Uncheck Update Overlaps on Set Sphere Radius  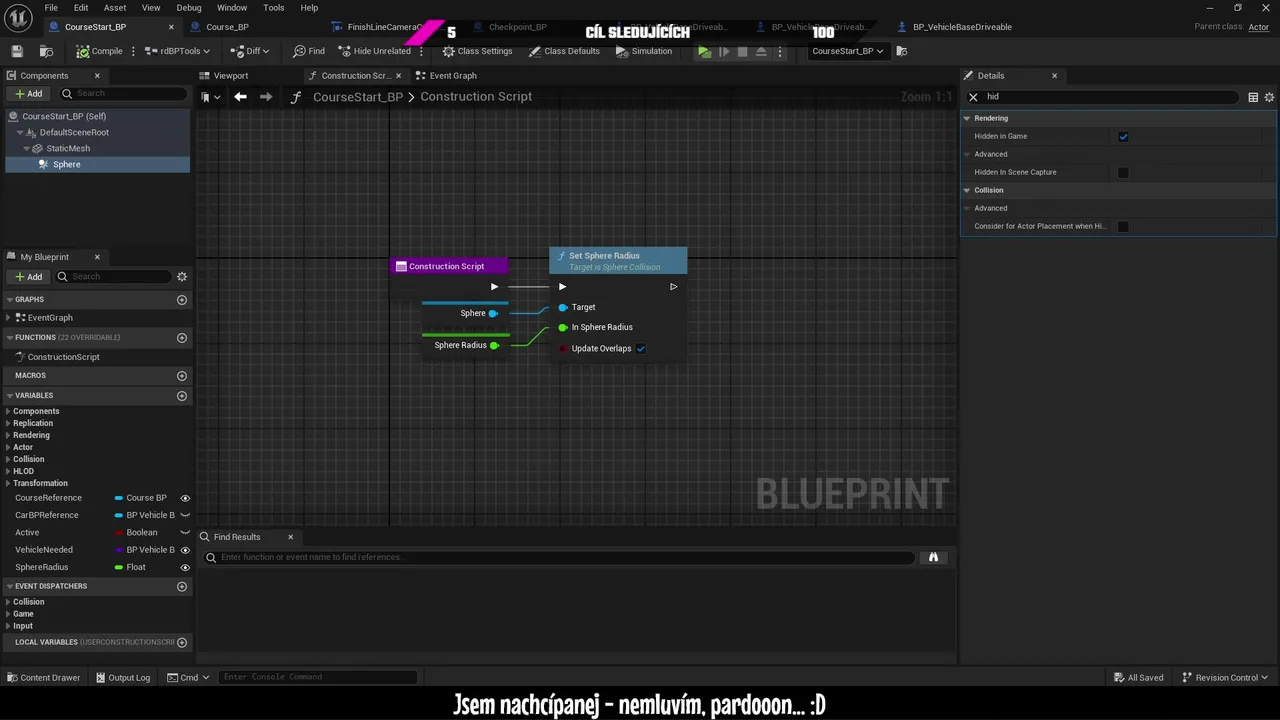pos(641,349)
